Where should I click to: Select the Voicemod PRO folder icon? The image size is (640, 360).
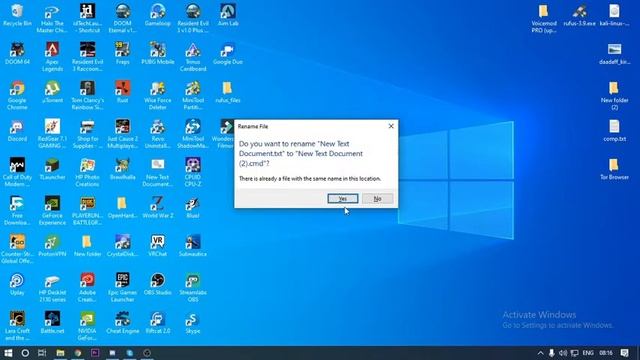pyautogui.click(x=544, y=19)
